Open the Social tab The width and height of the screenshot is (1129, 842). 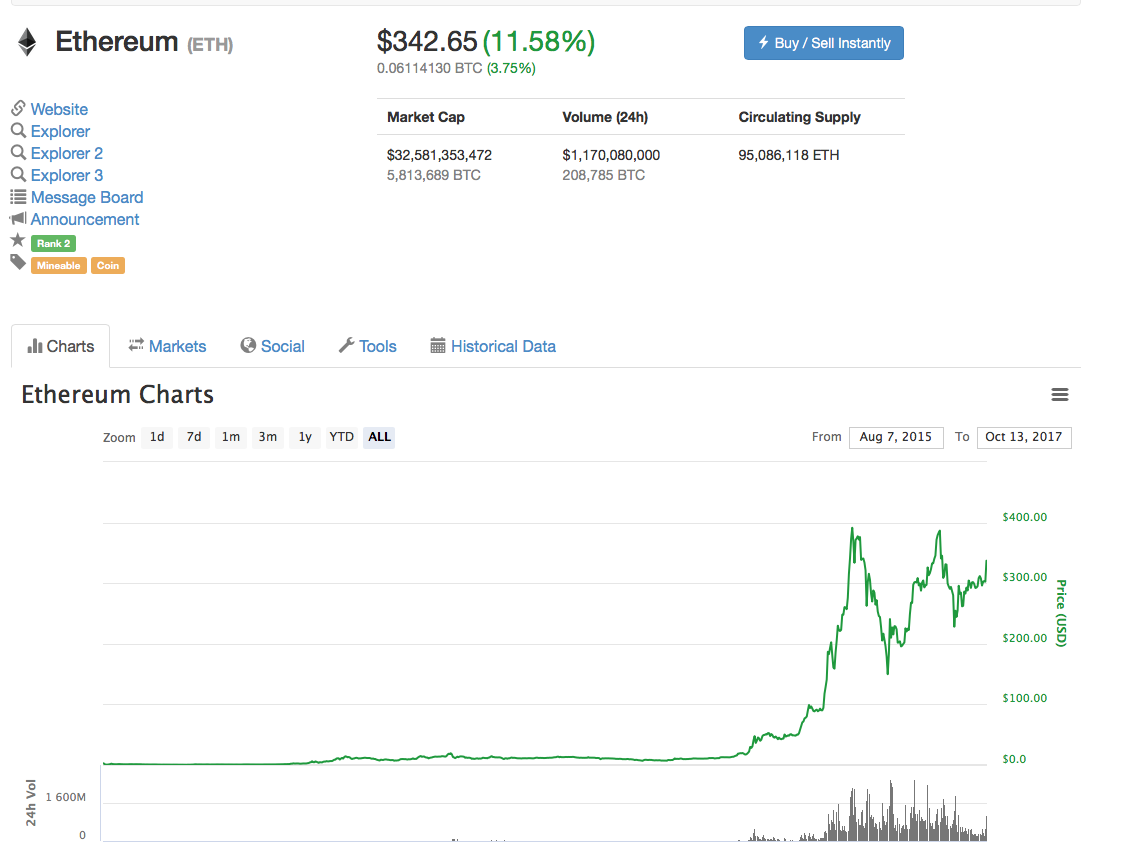(272, 346)
